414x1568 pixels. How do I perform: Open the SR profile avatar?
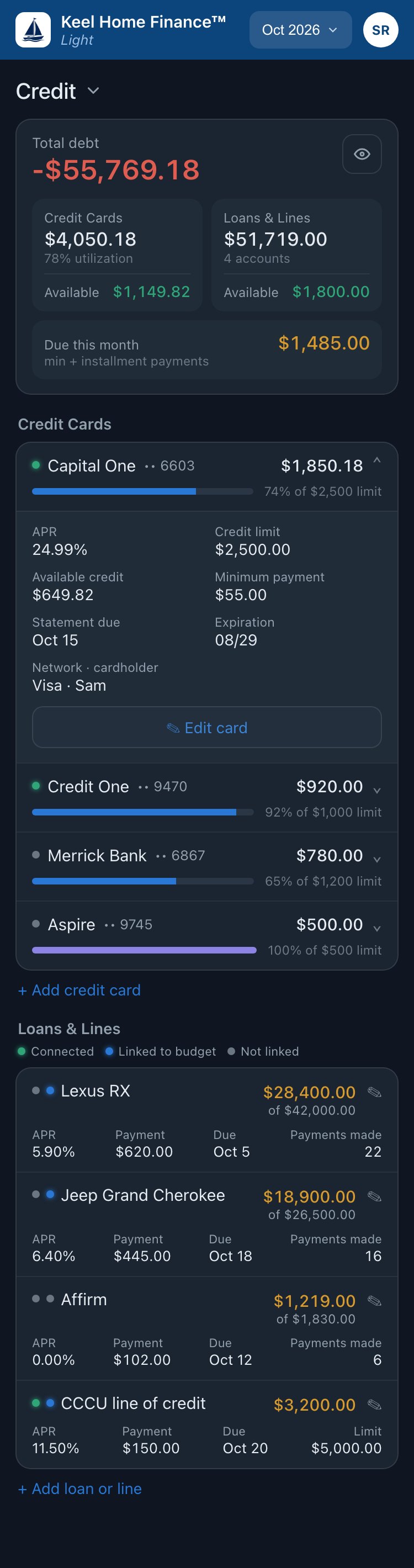point(380,30)
